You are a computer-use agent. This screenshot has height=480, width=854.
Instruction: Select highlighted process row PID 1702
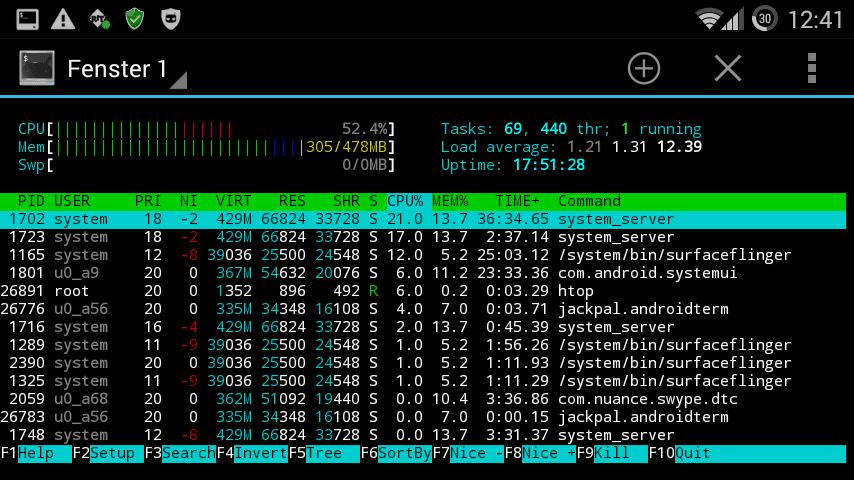(423, 219)
